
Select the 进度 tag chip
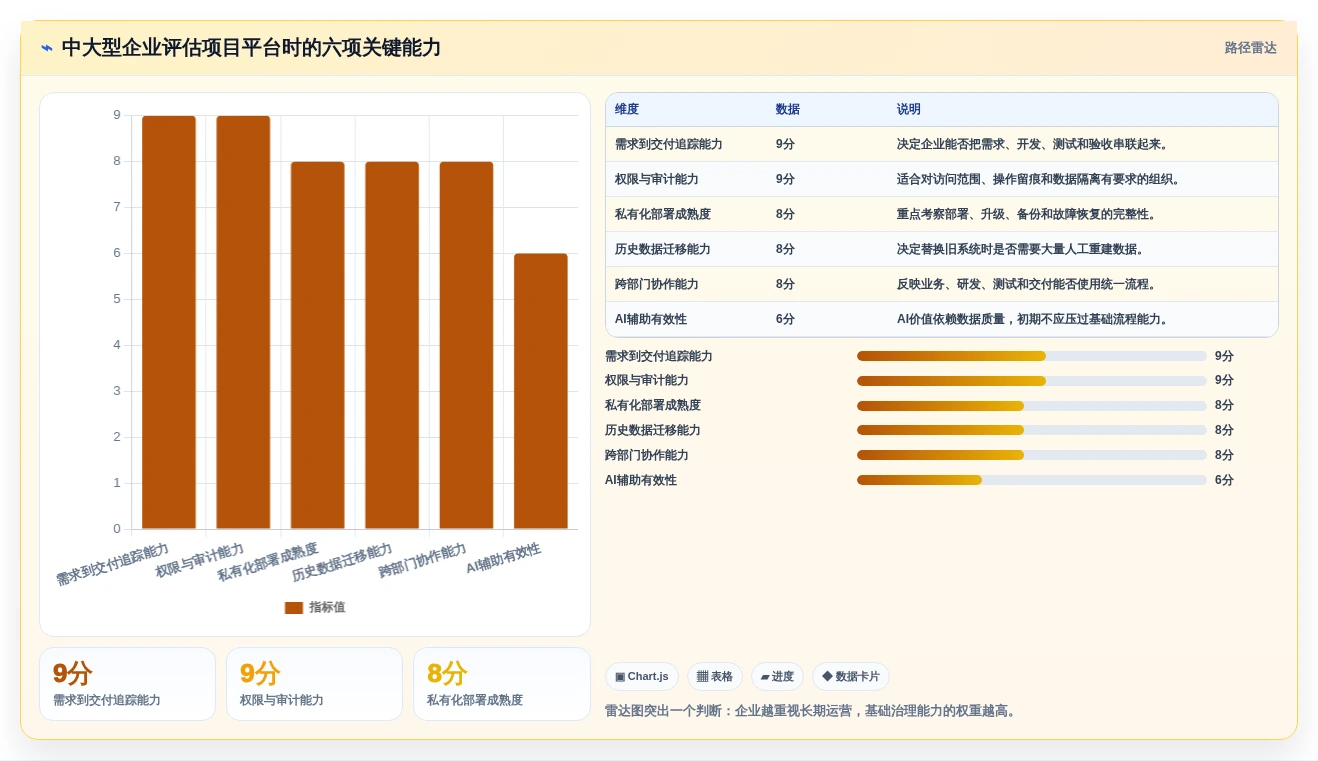777,677
